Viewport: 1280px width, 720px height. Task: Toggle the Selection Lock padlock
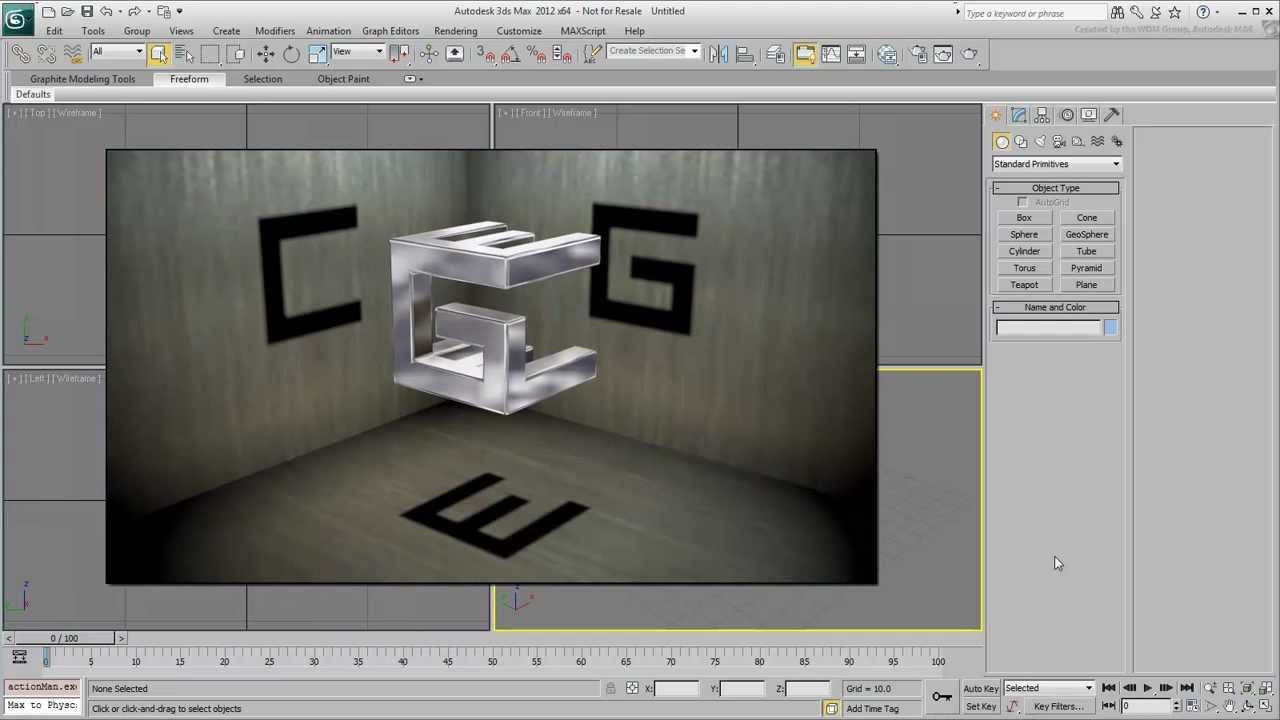(610, 688)
